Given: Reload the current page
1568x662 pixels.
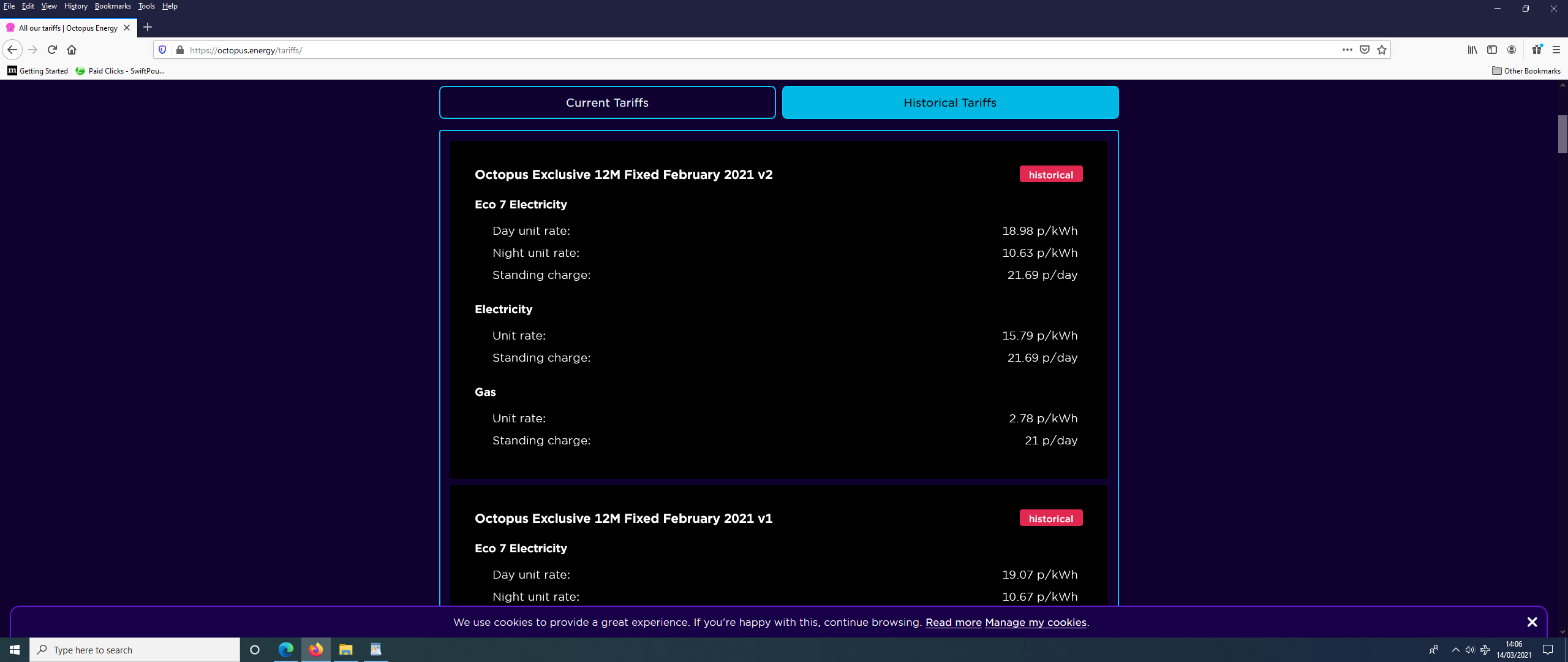Looking at the screenshot, I should pos(52,50).
